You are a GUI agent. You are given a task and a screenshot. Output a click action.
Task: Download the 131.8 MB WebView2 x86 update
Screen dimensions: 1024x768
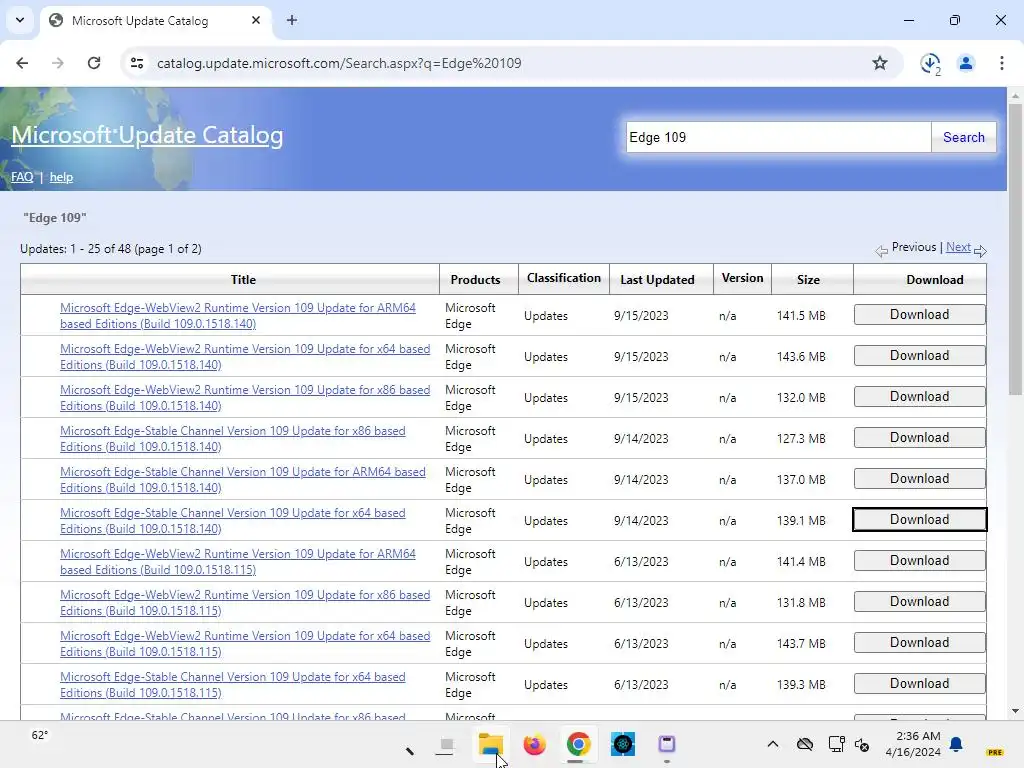pos(920,601)
